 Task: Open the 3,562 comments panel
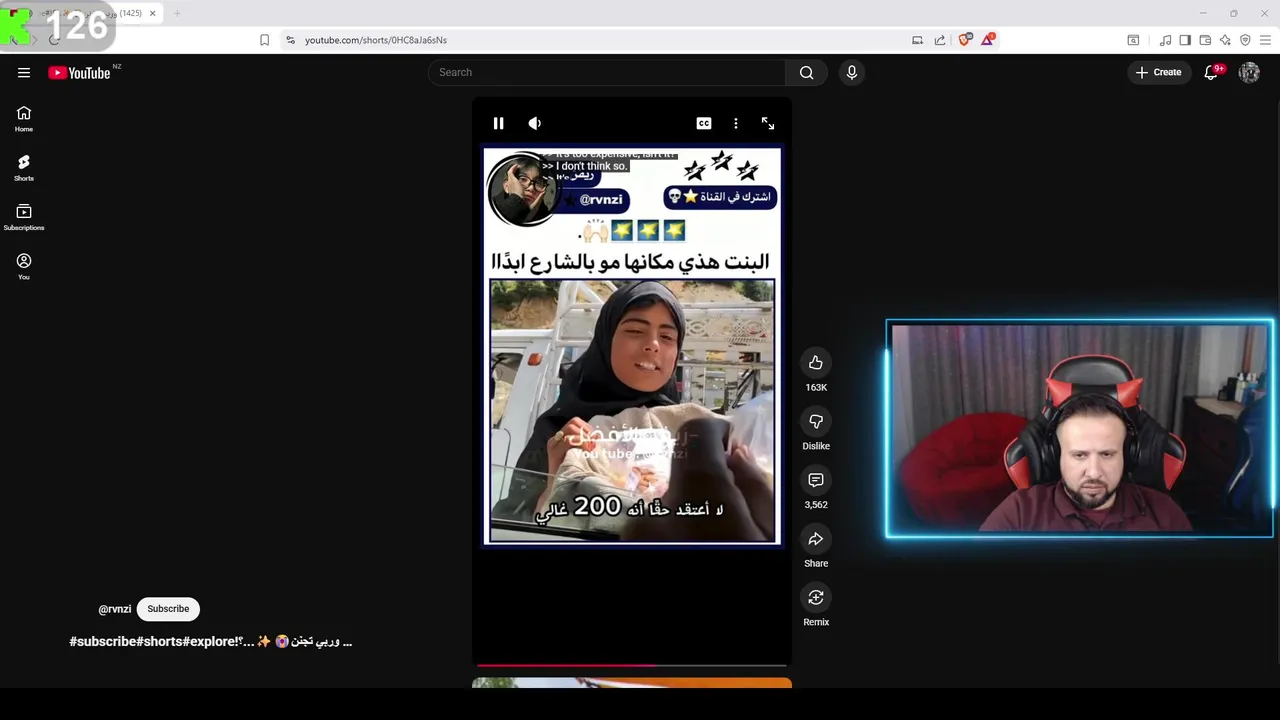point(816,480)
